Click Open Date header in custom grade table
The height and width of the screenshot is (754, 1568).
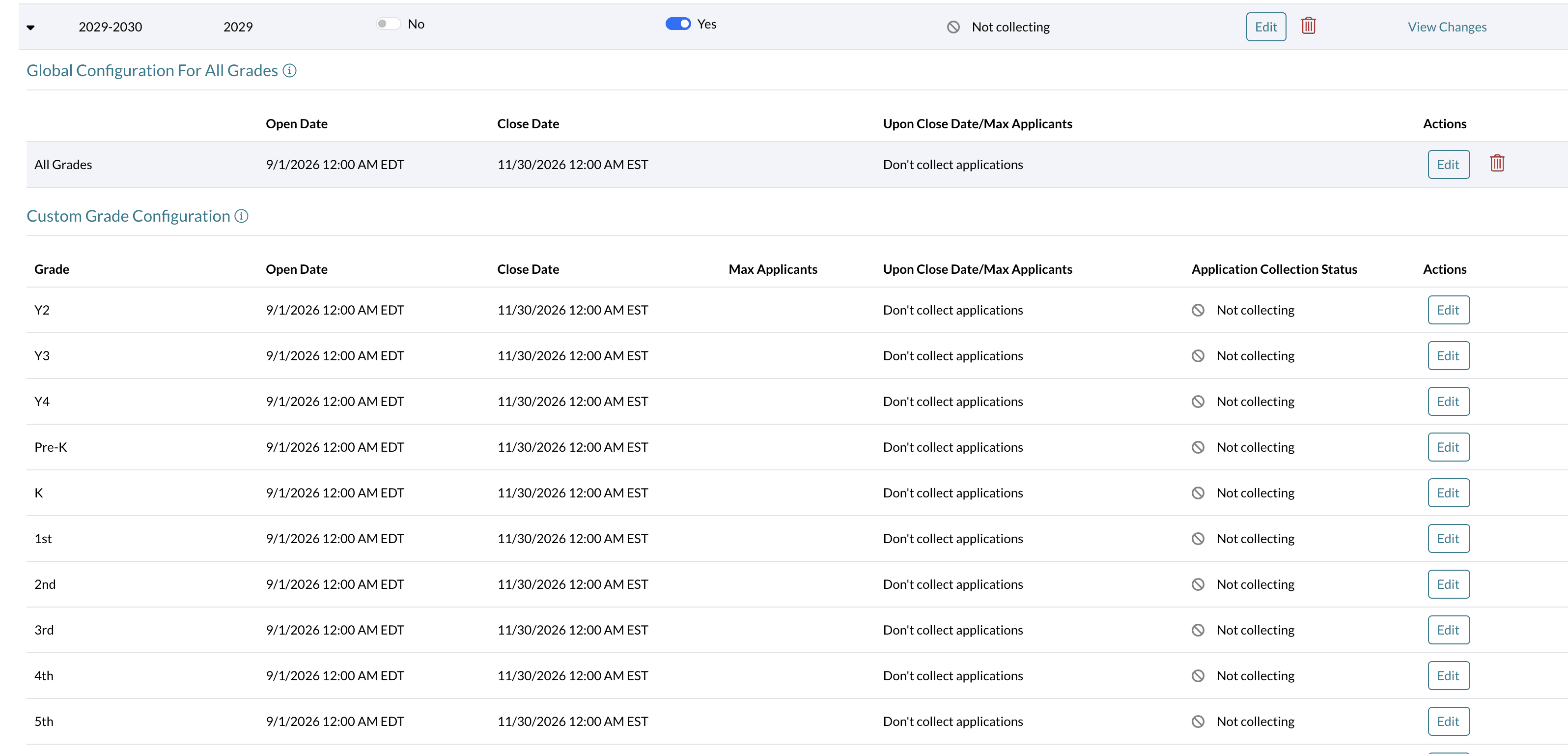point(296,269)
